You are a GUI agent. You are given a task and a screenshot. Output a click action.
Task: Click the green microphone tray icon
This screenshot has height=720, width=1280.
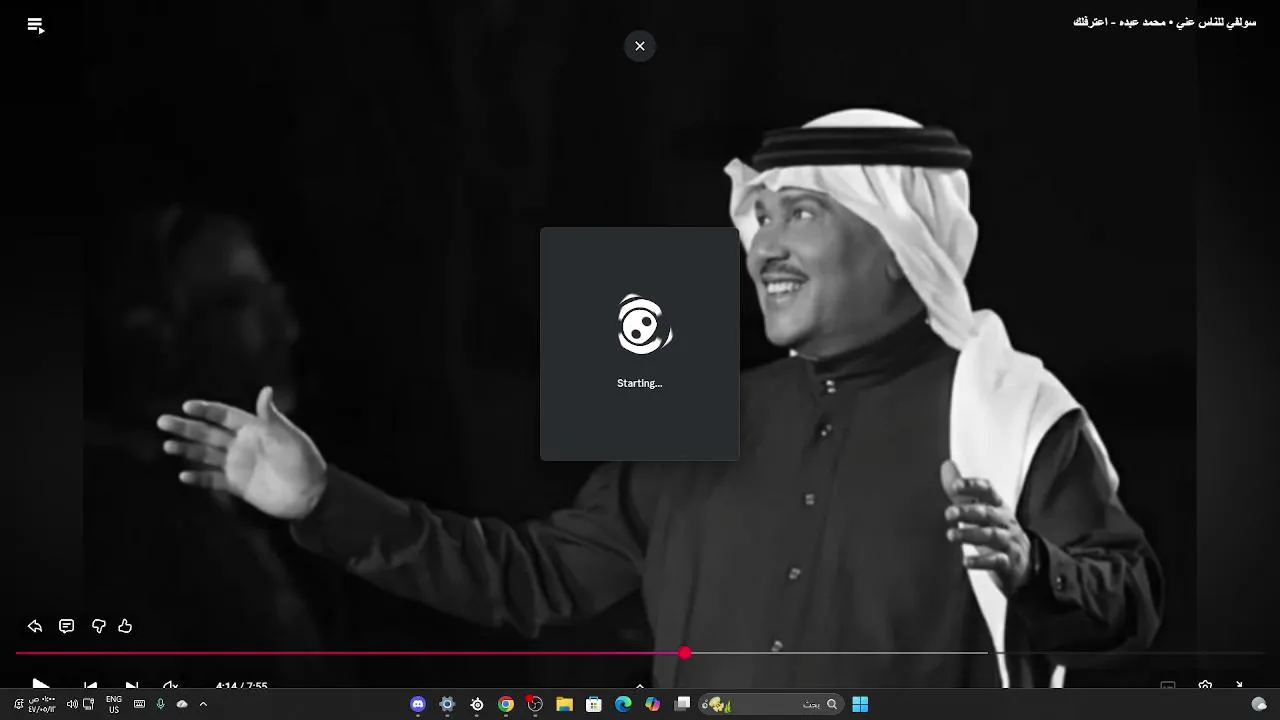160,704
